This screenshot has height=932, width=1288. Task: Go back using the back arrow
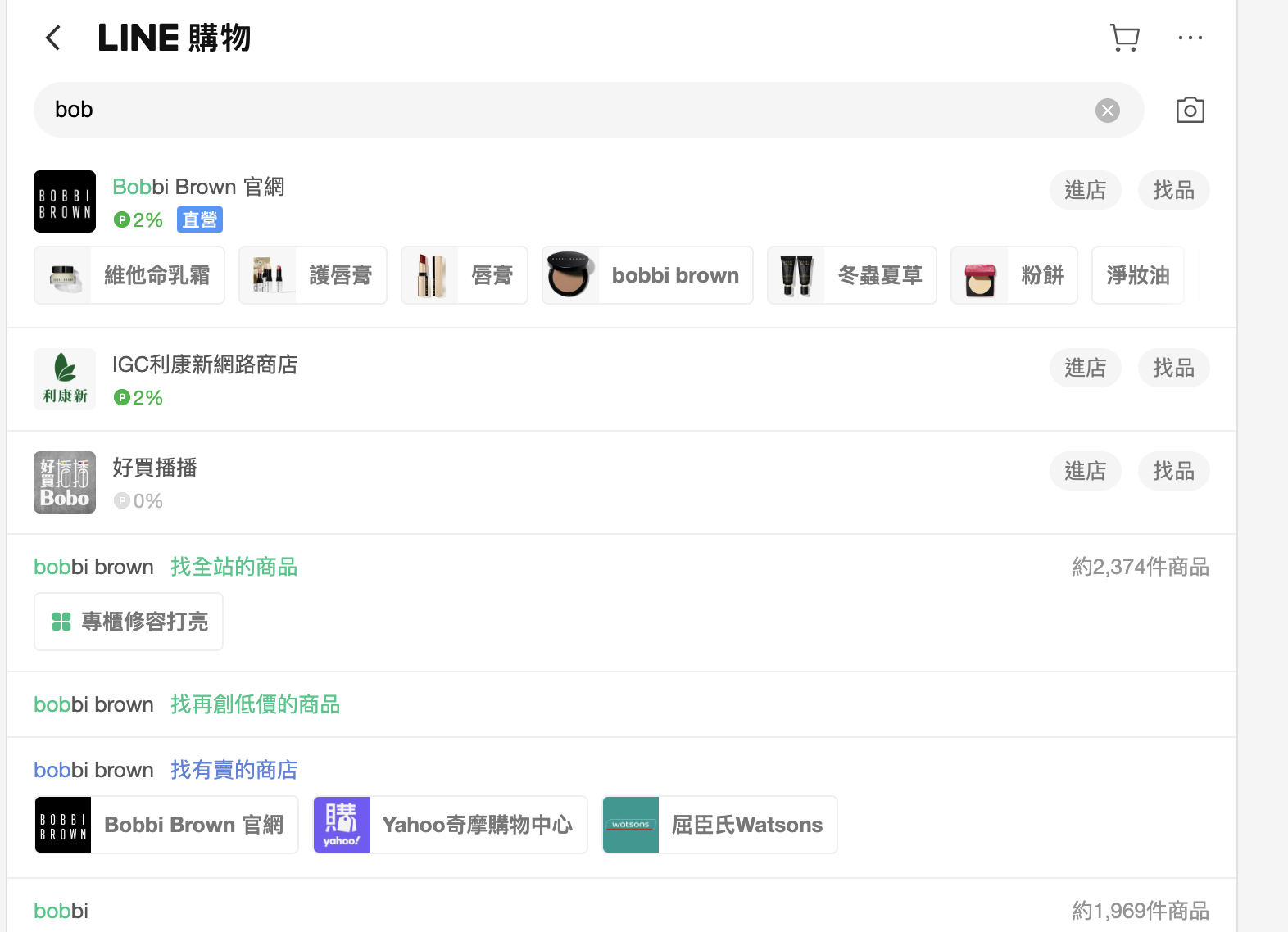tap(53, 38)
